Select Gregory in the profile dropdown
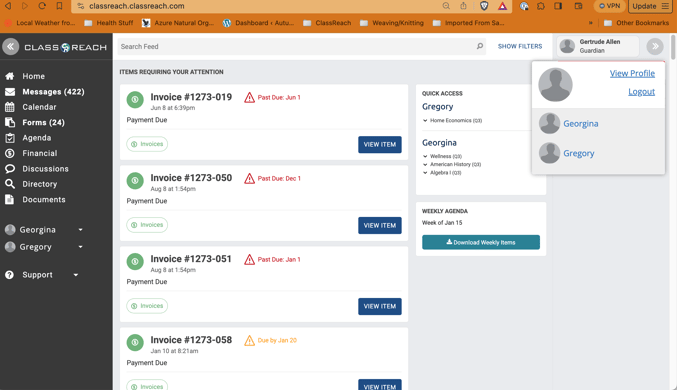Viewport: 677px width, 390px height. point(579,153)
